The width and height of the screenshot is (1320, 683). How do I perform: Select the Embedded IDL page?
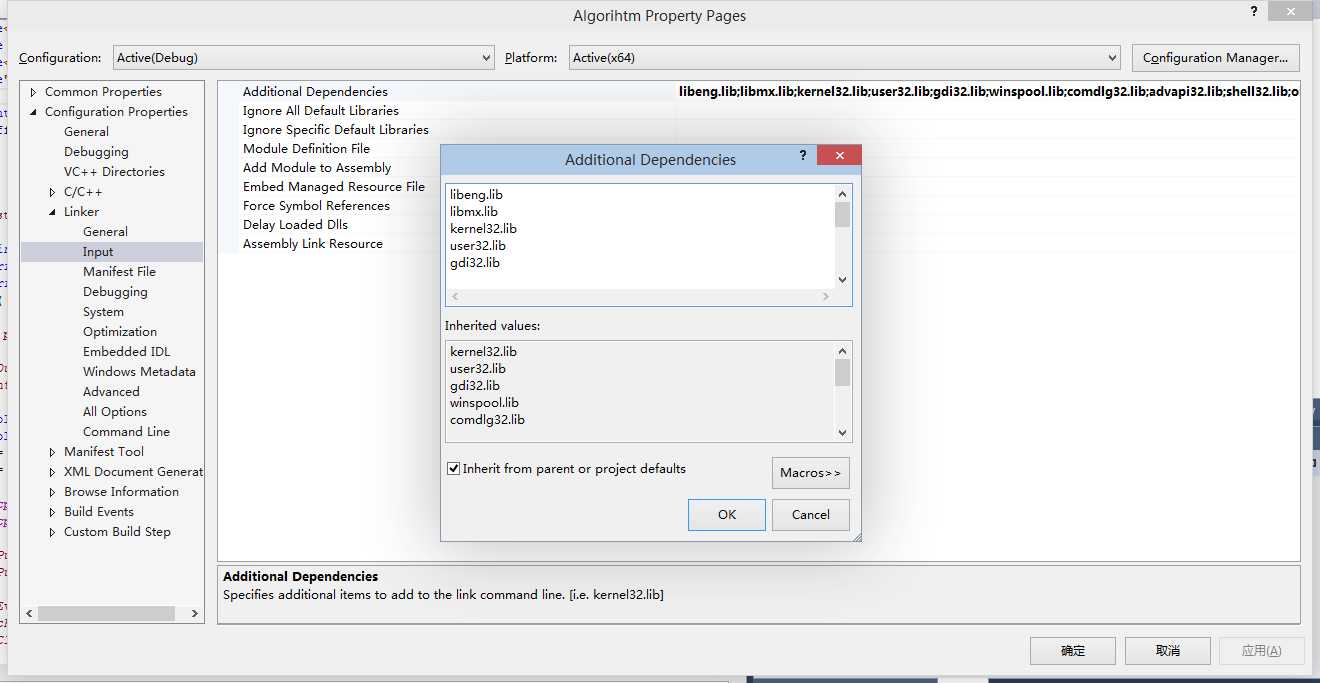(x=126, y=352)
